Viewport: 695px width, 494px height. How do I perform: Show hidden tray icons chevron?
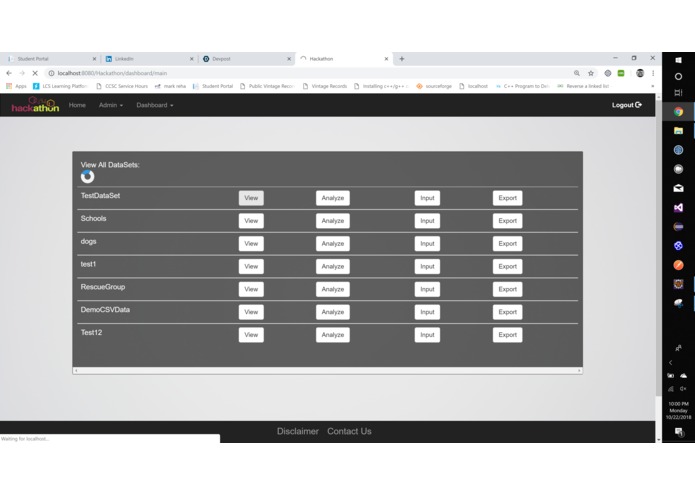click(671, 362)
